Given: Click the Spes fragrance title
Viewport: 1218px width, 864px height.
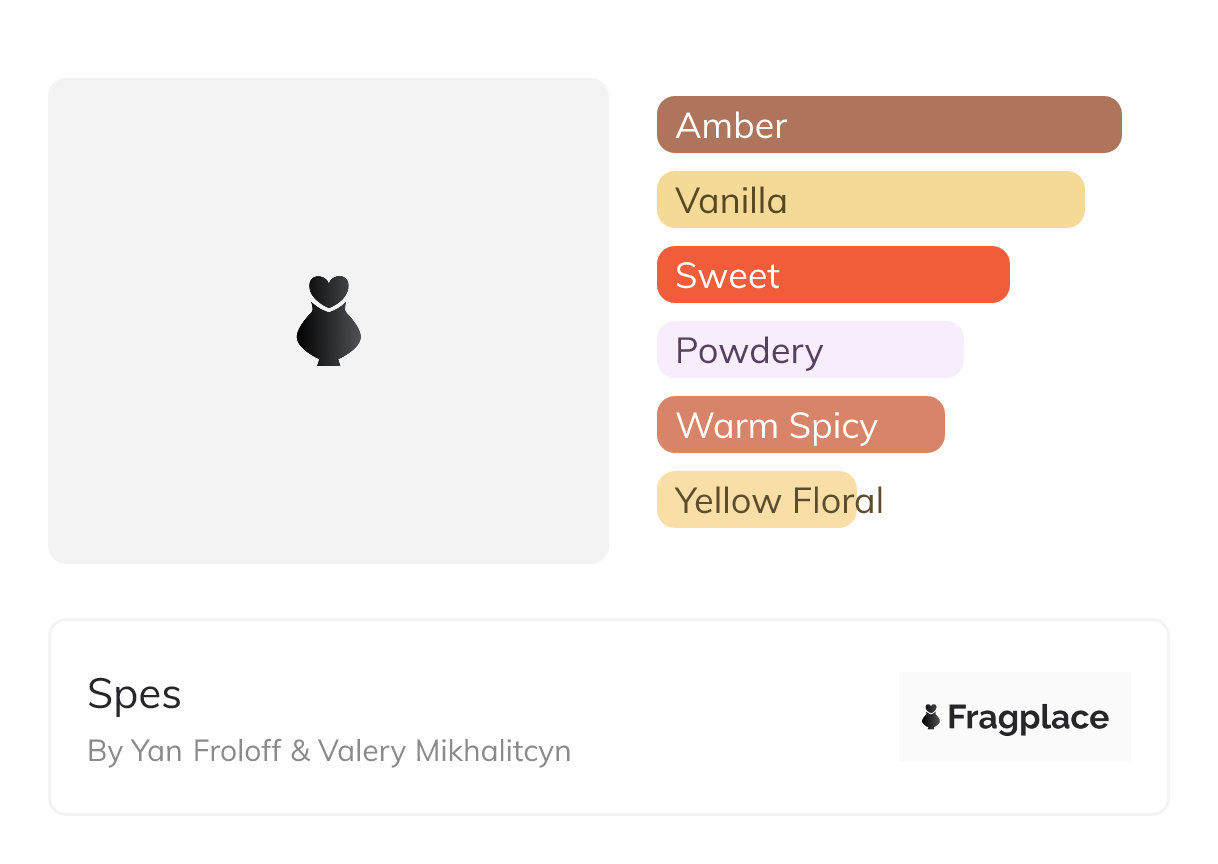Looking at the screenshot, I should 134,693.
